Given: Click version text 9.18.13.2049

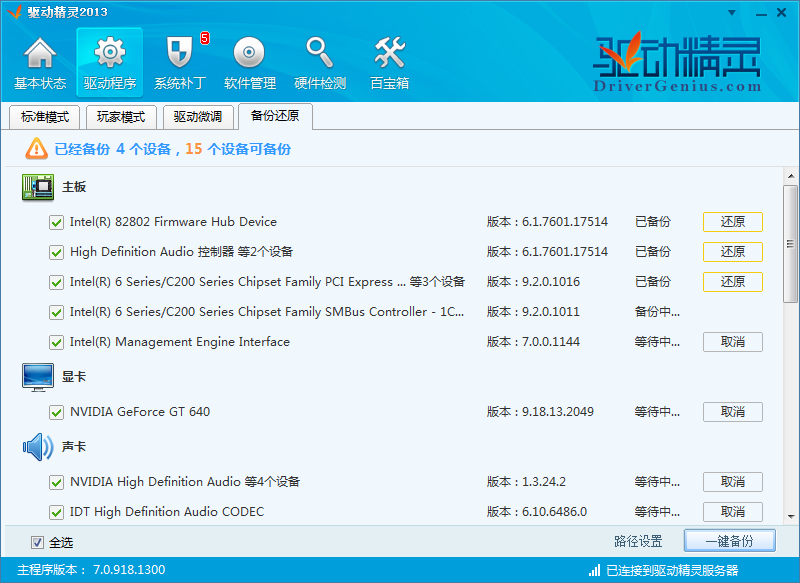Looking at the screenshot, I should click(x=558, y=412).
